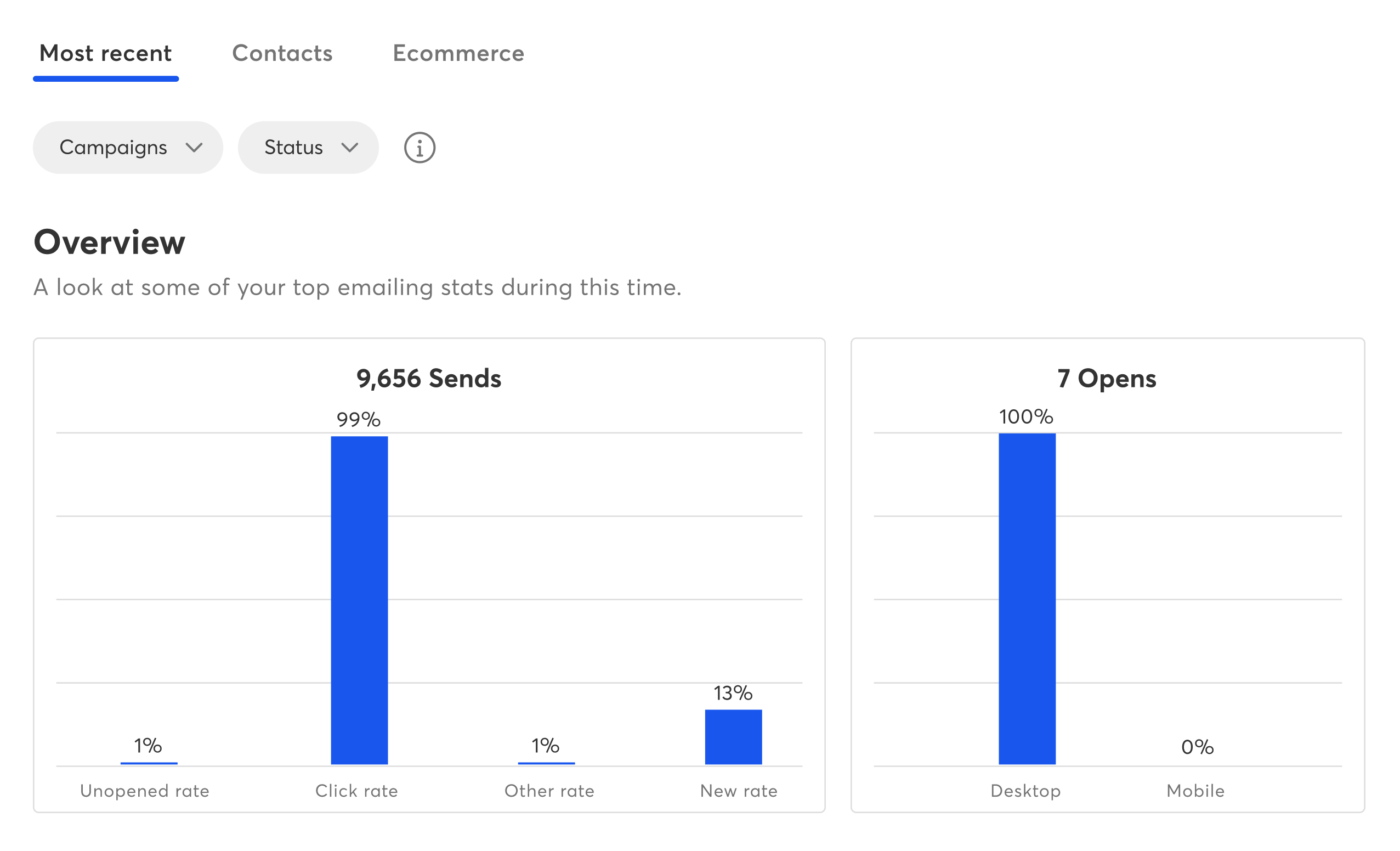Click the Campaigns chevron arrow

[x=194, y=148]
